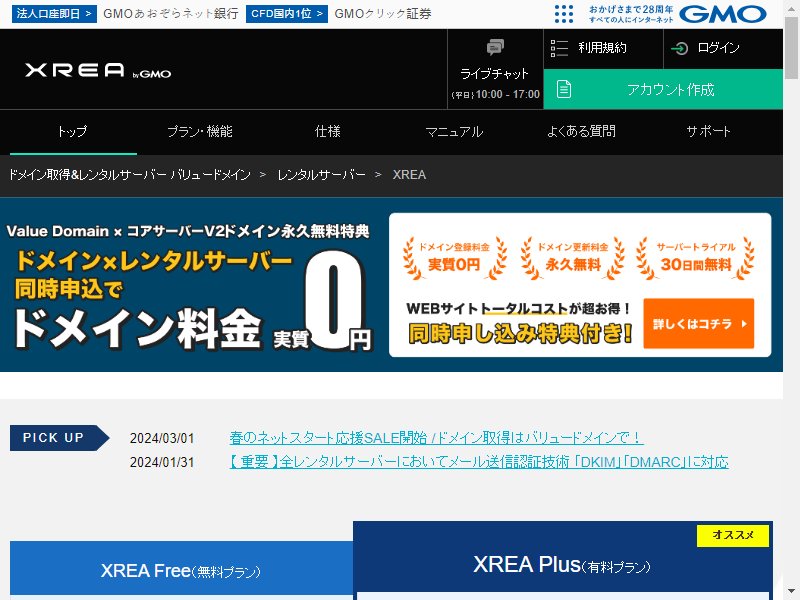Click the サーバートライアル 30日間無料 laurel badge
The width and height of the screenshot is (800, 600).
tap(696, 258)
